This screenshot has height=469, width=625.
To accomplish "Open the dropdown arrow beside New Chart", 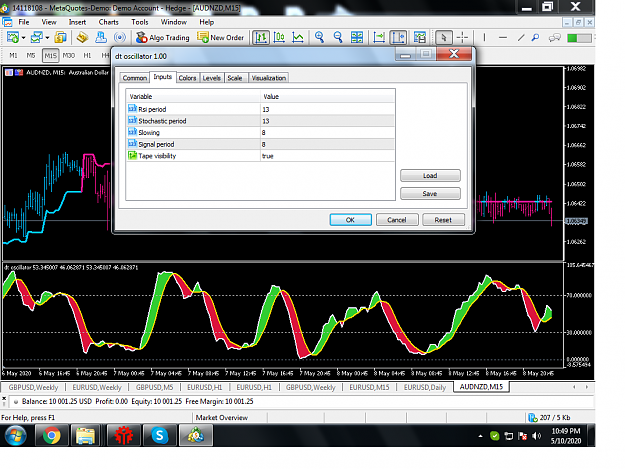I will click(x=24, y=38).
